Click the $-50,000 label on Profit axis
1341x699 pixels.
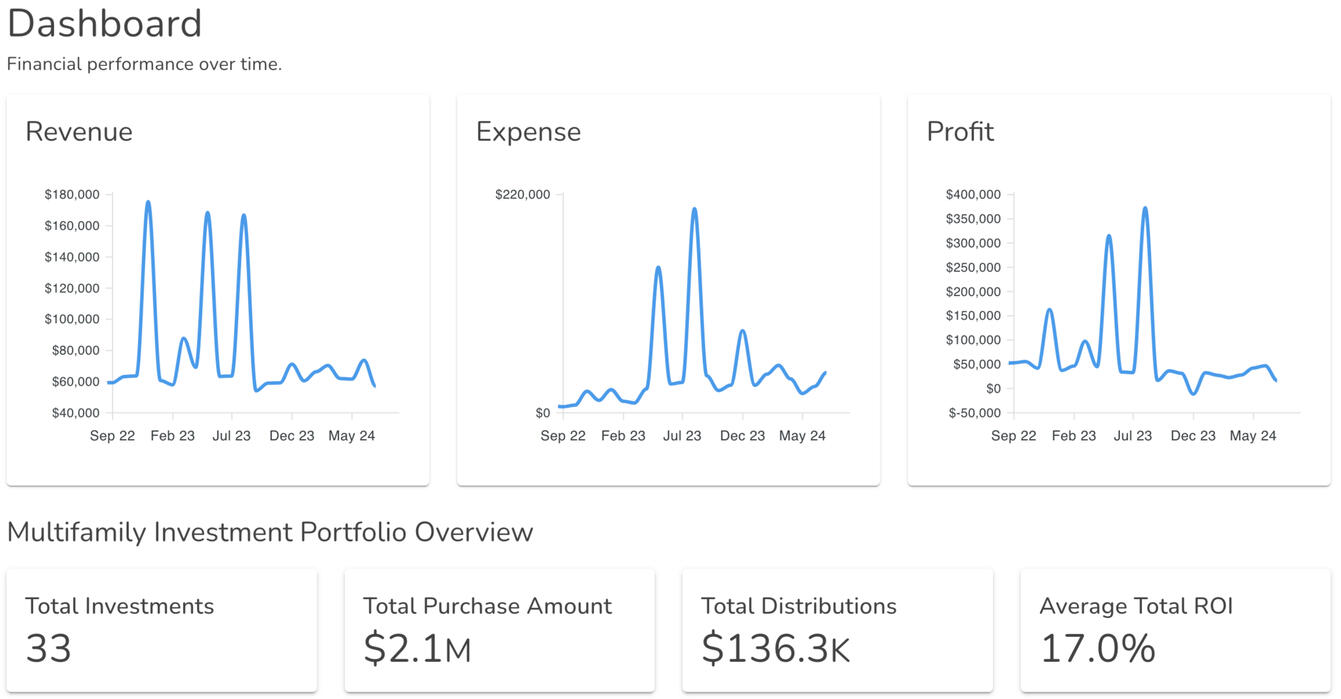pyautogui.click(x=973, y=413)
